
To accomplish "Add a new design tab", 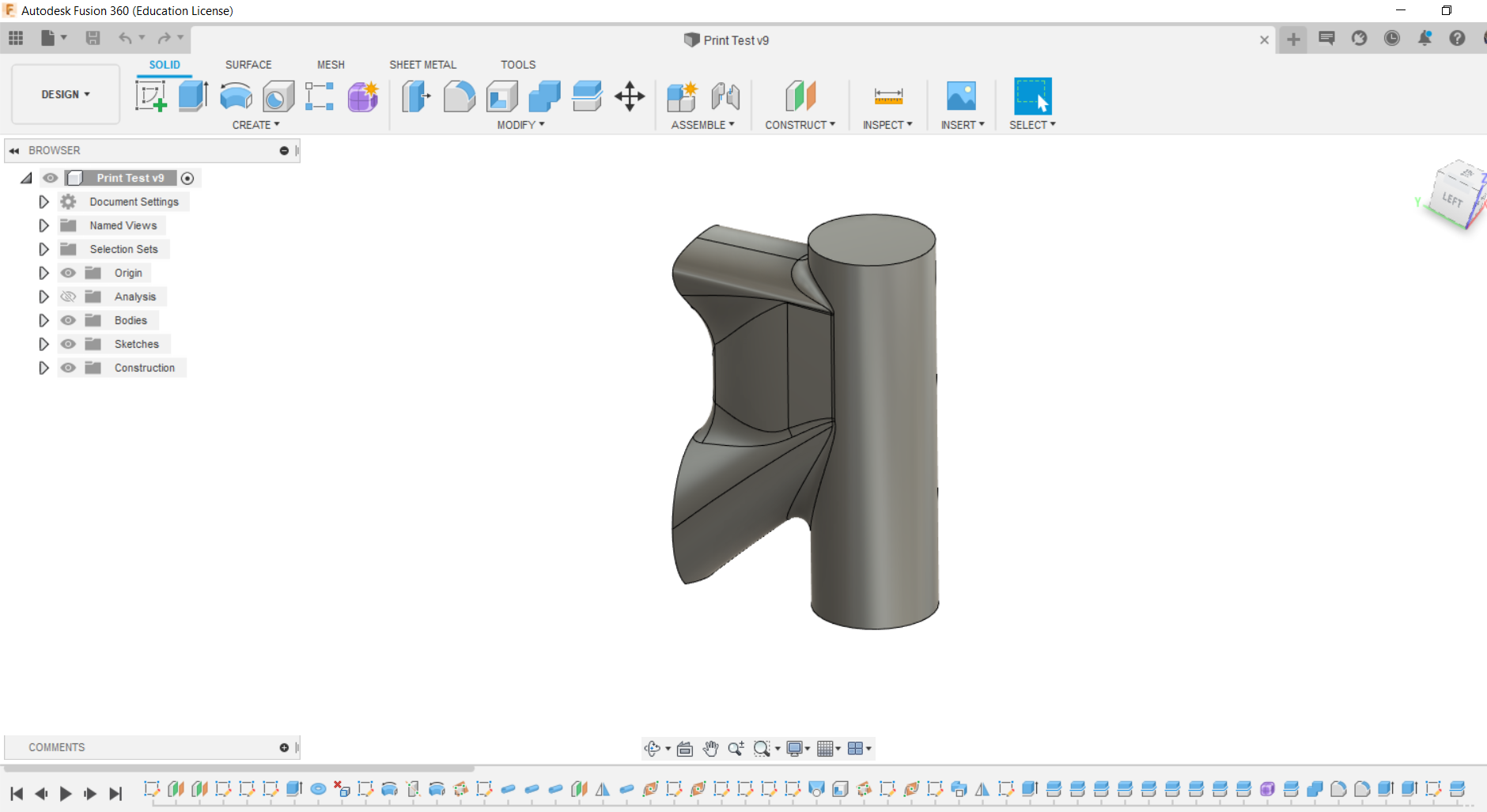I will (1293, 40).
